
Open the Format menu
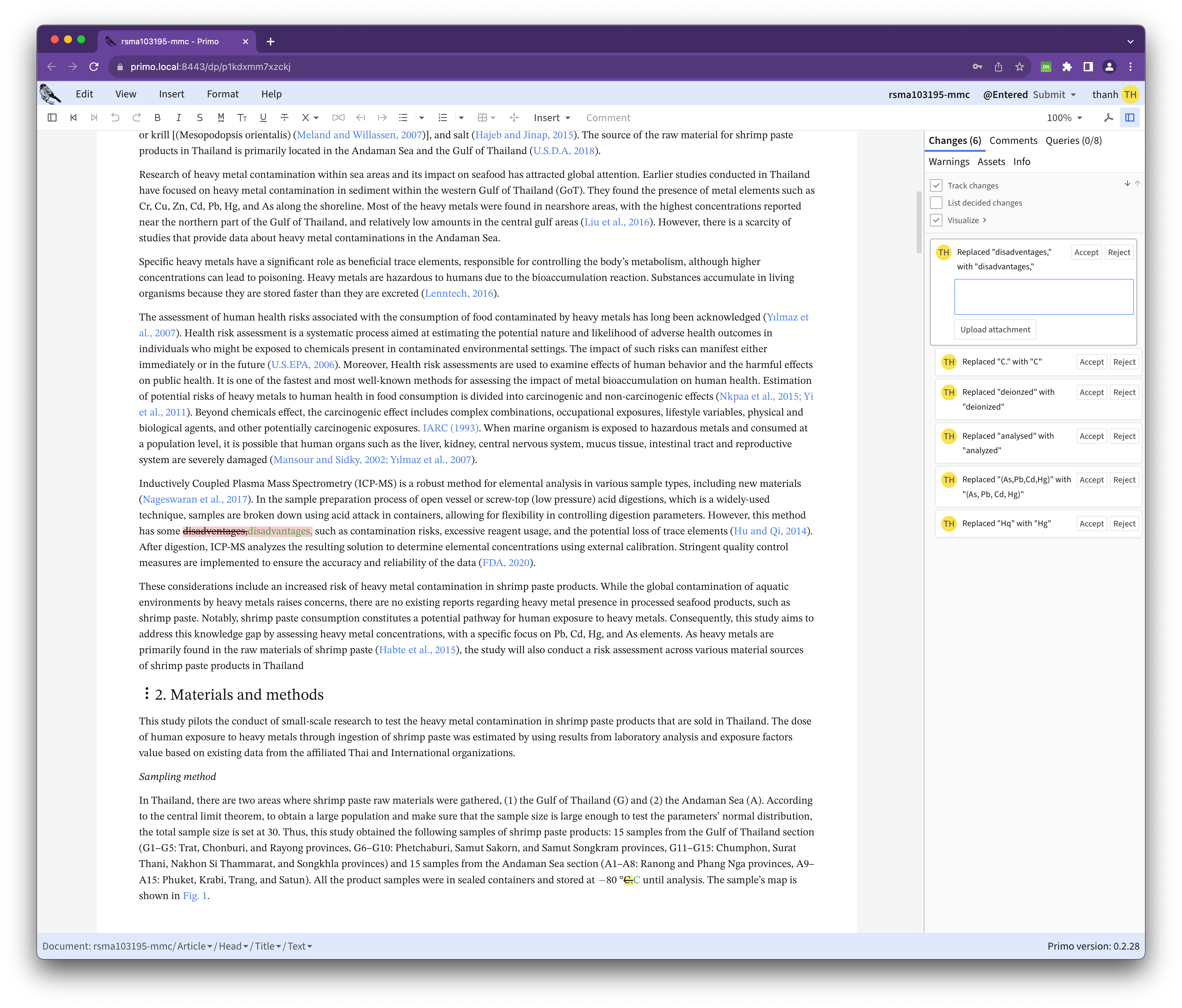(x=222, y=94)
